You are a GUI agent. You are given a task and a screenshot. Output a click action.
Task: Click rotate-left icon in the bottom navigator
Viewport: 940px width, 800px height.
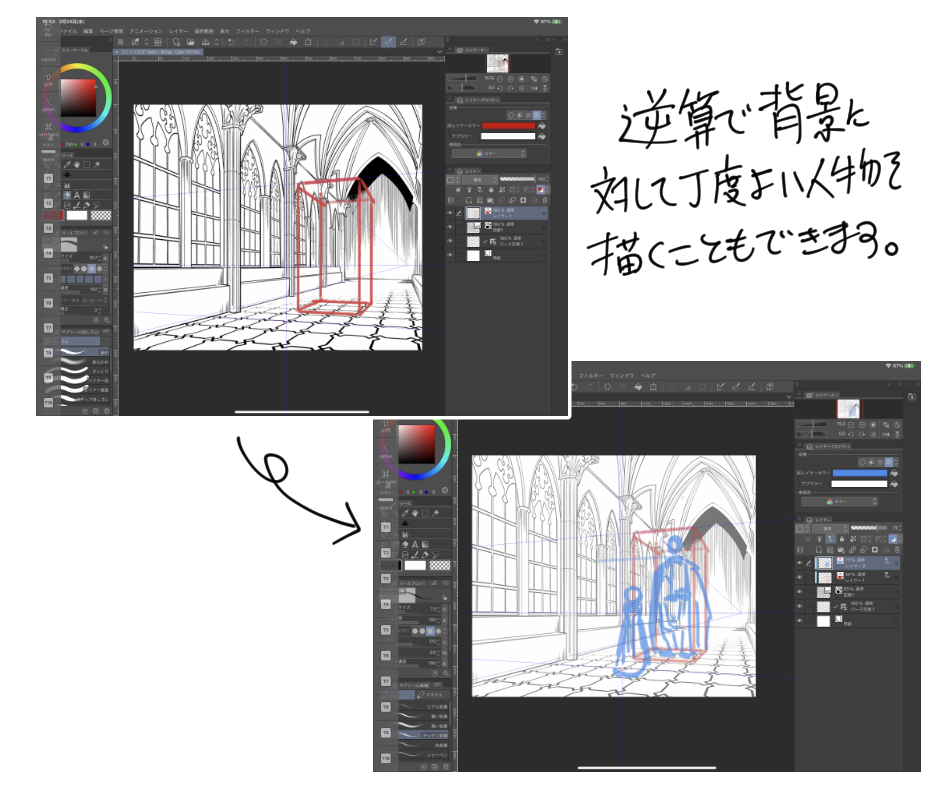[x=851, y=434]
